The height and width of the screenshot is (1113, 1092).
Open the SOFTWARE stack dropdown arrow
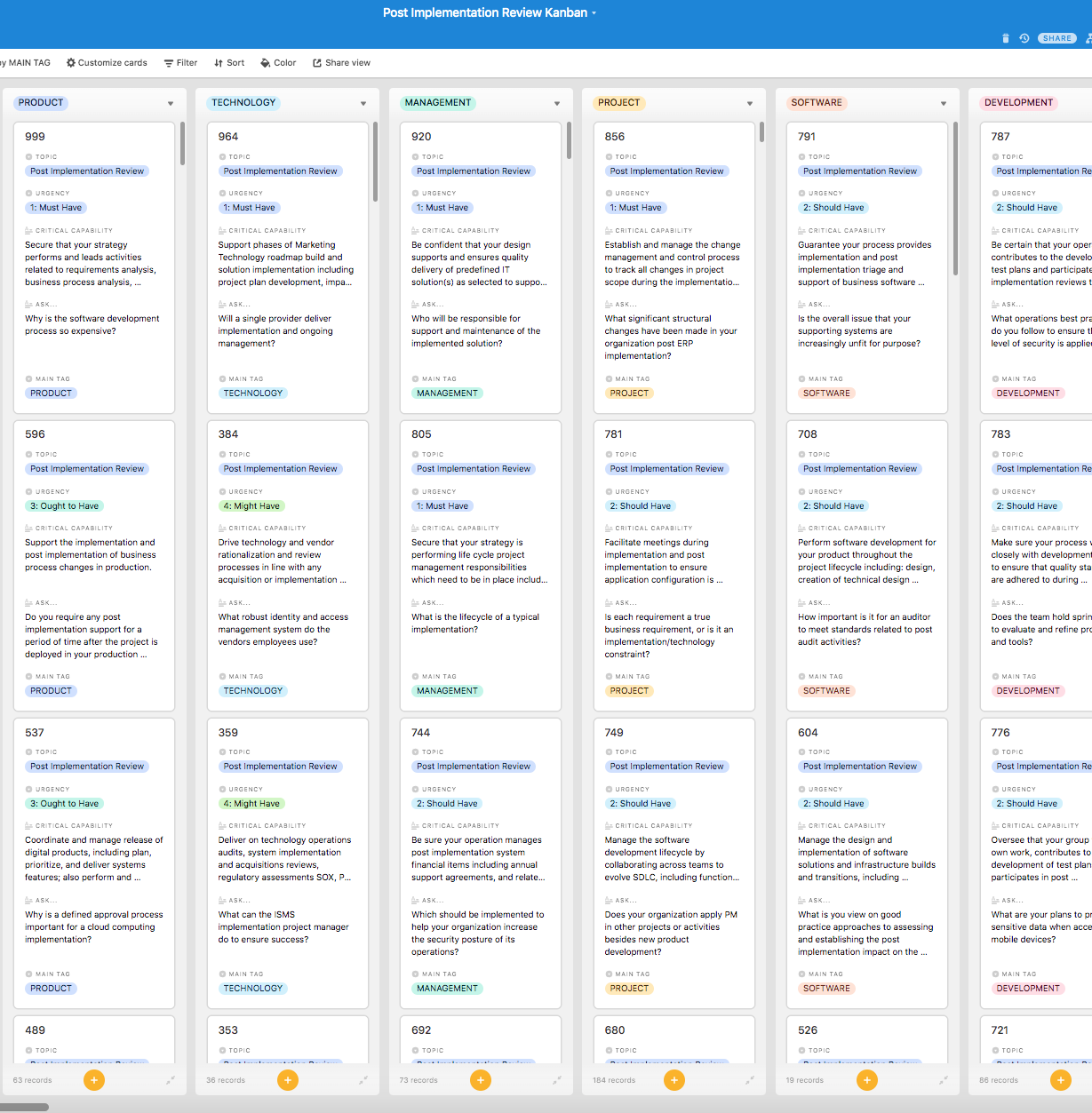point(944,104)
